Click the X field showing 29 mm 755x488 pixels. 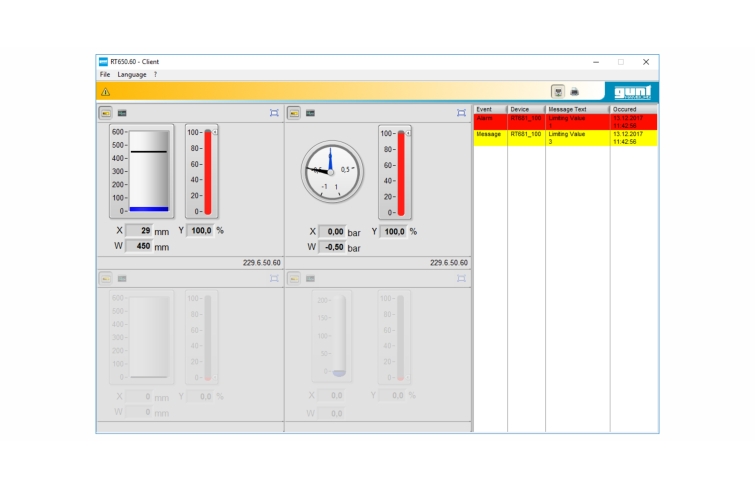[139, 231]
